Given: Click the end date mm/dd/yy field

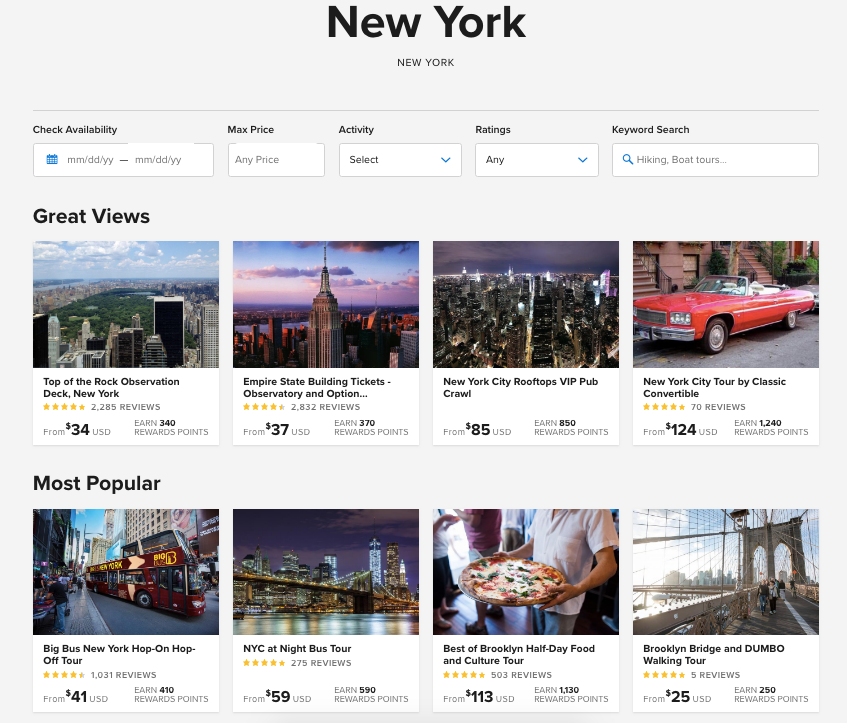Looking at the screenshot, I should tap(158, 160).
